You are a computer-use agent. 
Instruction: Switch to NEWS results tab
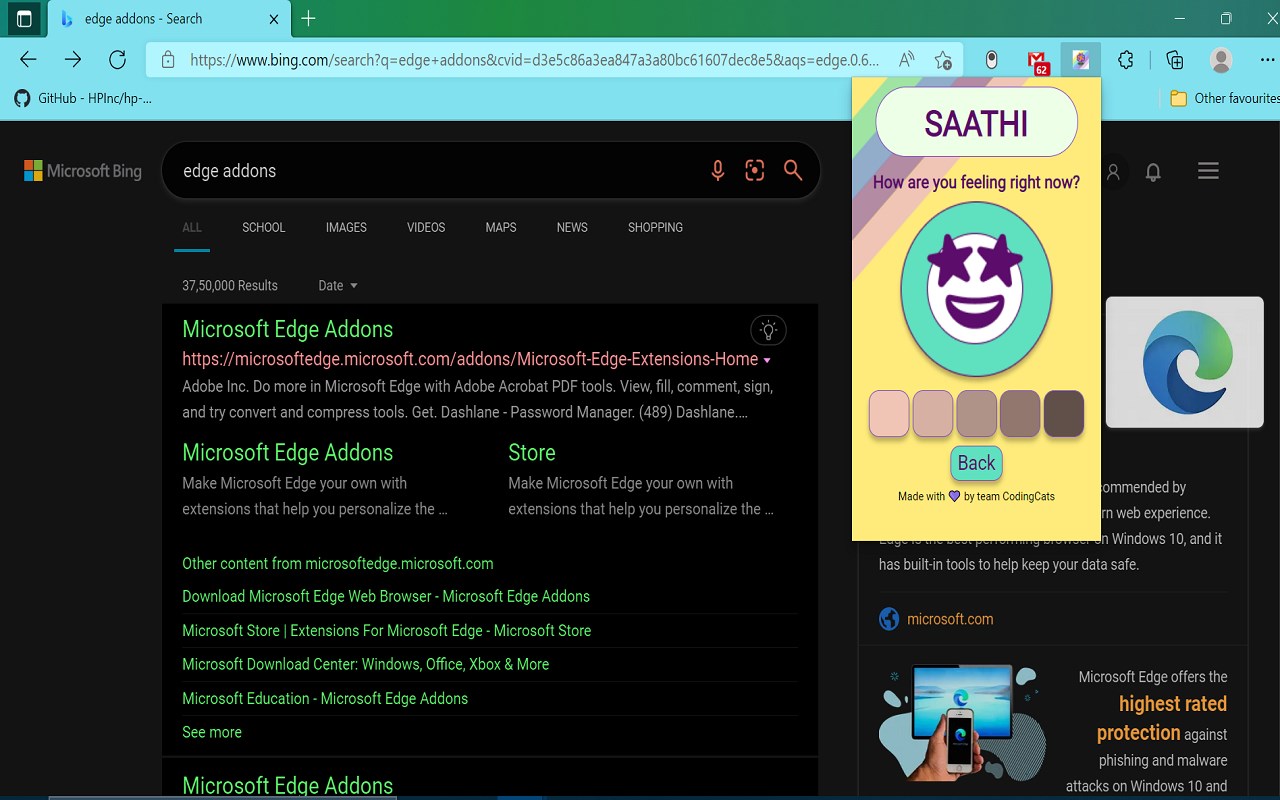click(572, 228)
